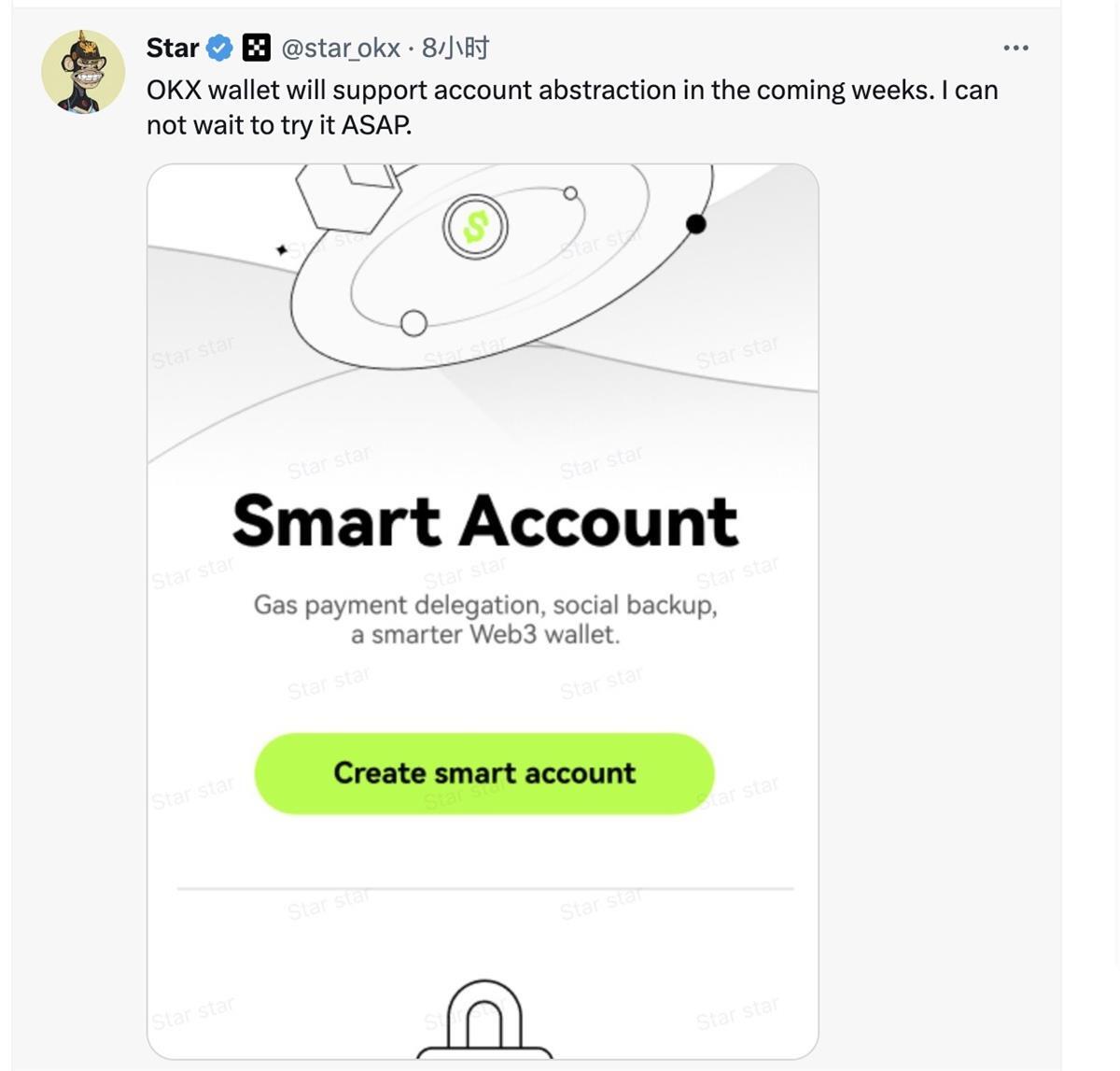Viewport: 1120px width, 1071px height.
Task: Click the Smart Account heading
Action: coord(485,520)
